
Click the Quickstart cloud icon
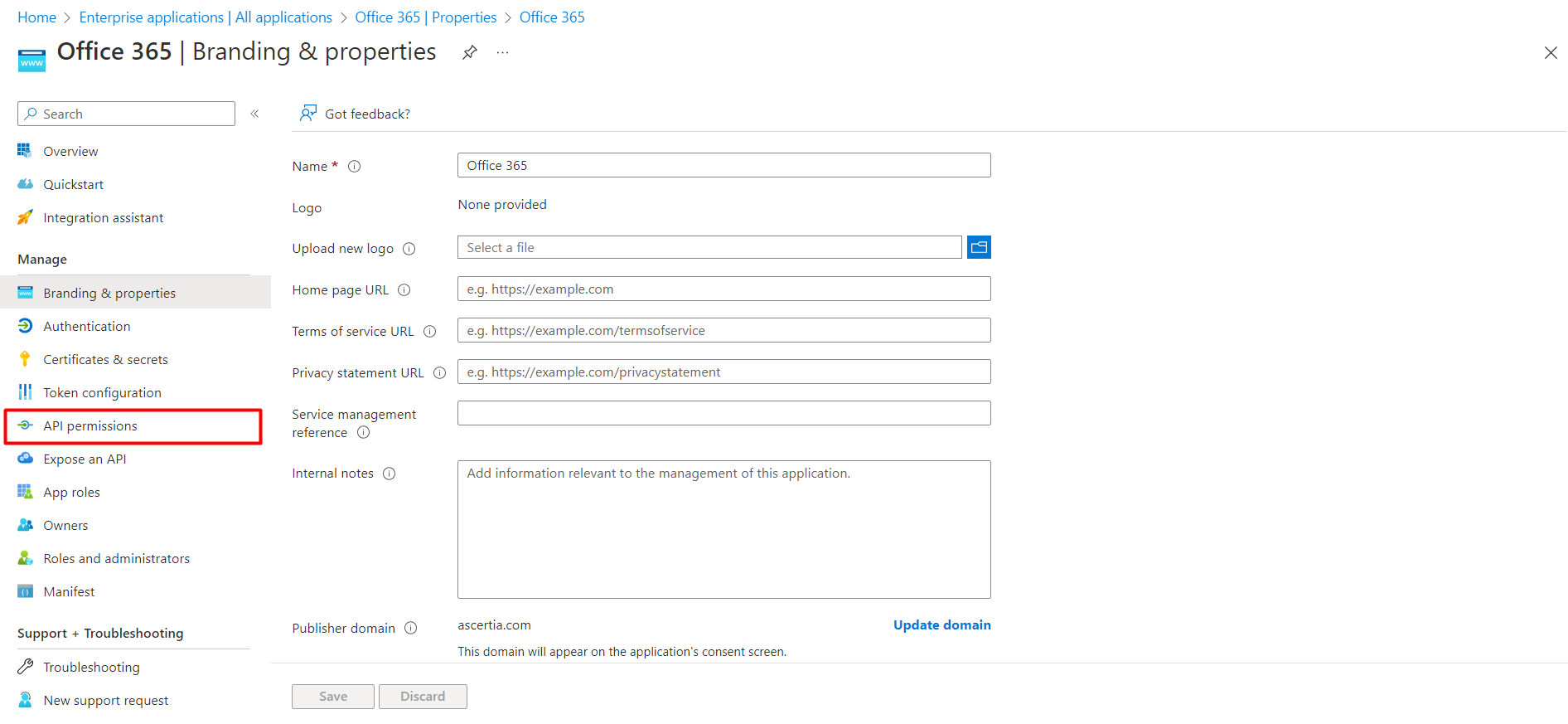pyautogui.click(x=25, y=184)
